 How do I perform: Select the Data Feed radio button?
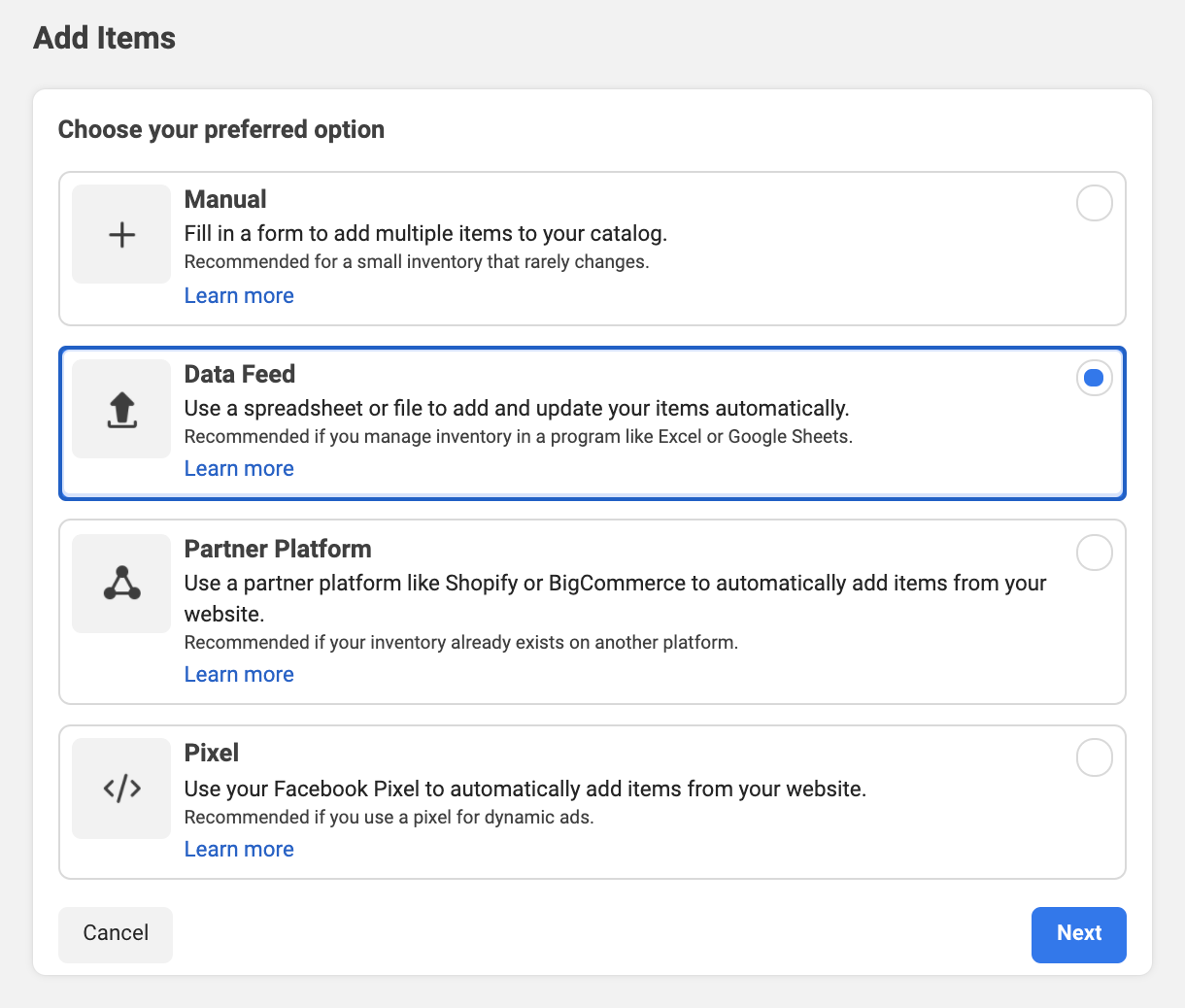point(1094,378)
